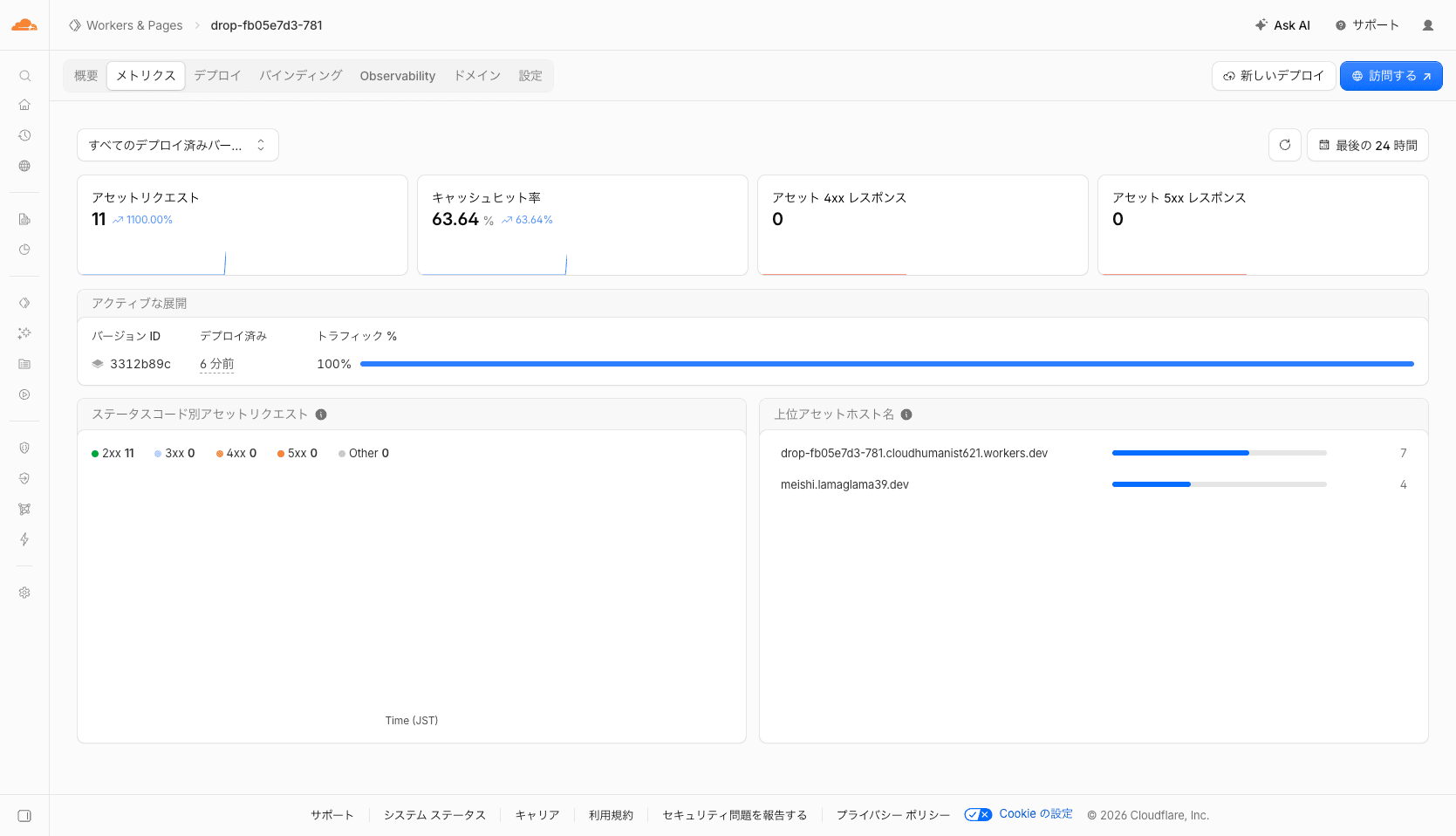This screenshot has height=836, width=1456.
Task: Open the document log icon in sidebar
Action: click(x=24, y=219)
